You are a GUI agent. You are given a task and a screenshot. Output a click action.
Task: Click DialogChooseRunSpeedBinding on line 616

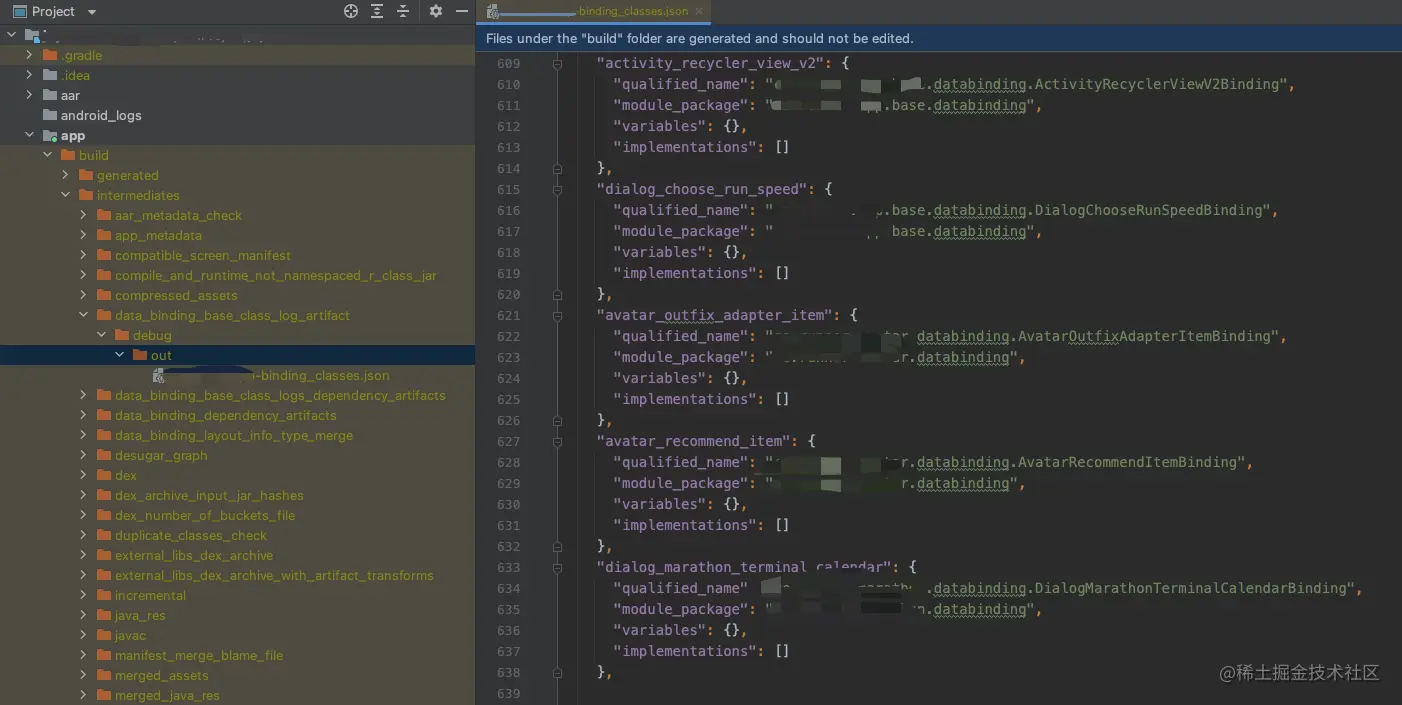[x=1149, y=210]
